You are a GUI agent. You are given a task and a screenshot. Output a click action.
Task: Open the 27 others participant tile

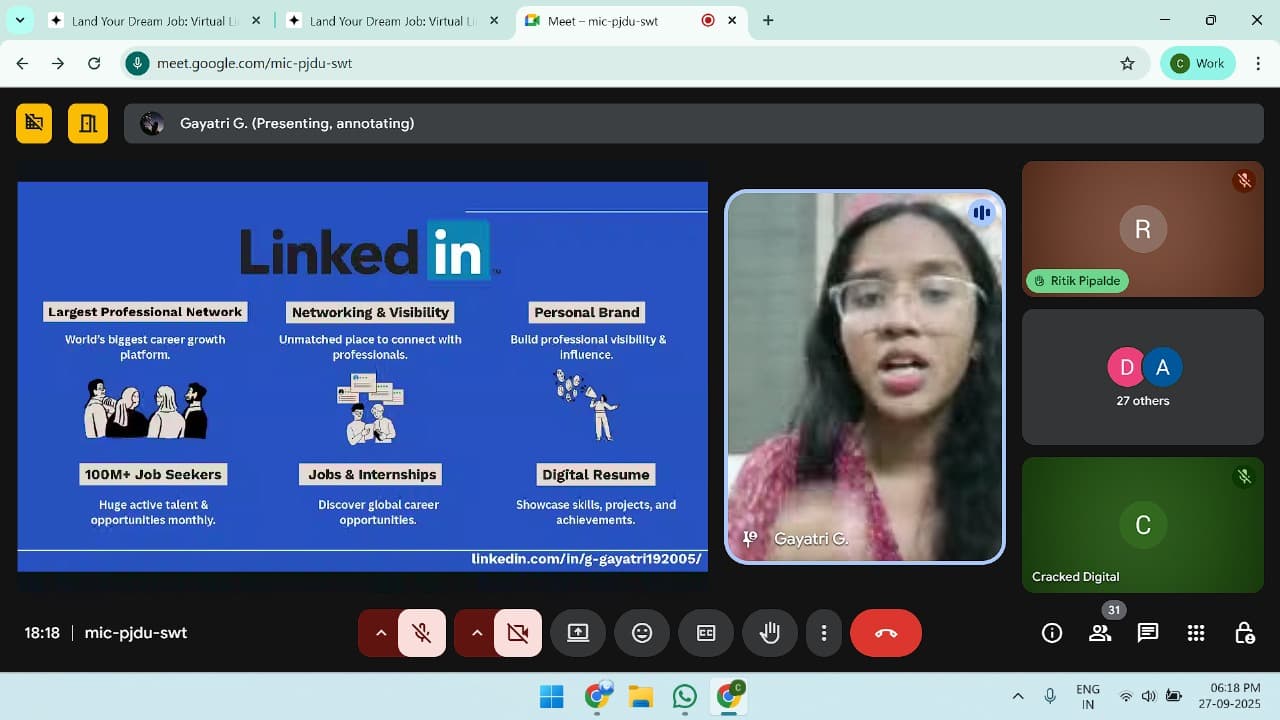[x=1142, y=377]
